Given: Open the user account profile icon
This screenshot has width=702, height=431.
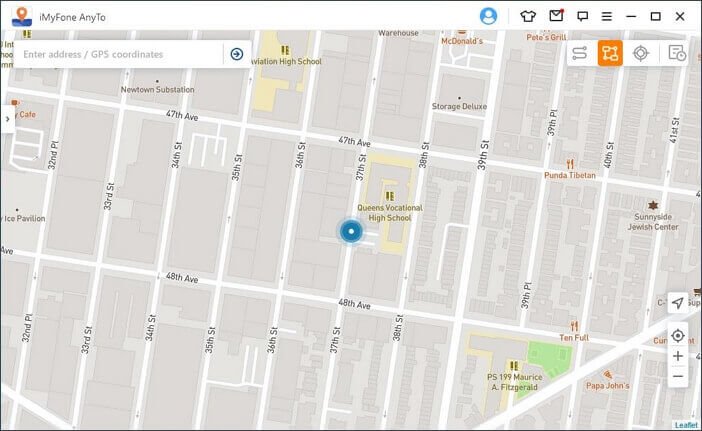Looking at the screenshot, I should click(x=488, y=17).
